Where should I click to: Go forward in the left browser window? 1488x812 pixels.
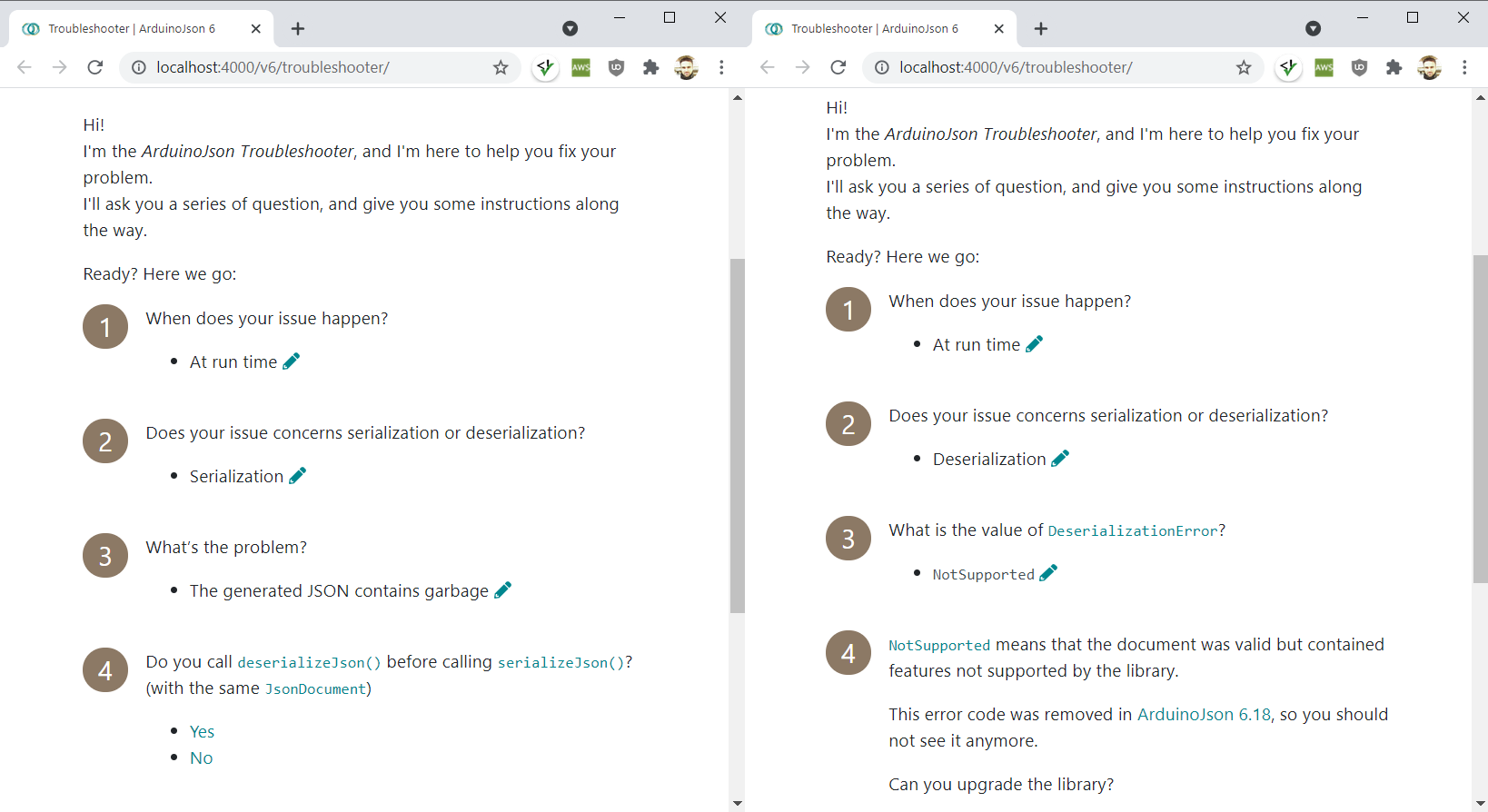[59, 67]
